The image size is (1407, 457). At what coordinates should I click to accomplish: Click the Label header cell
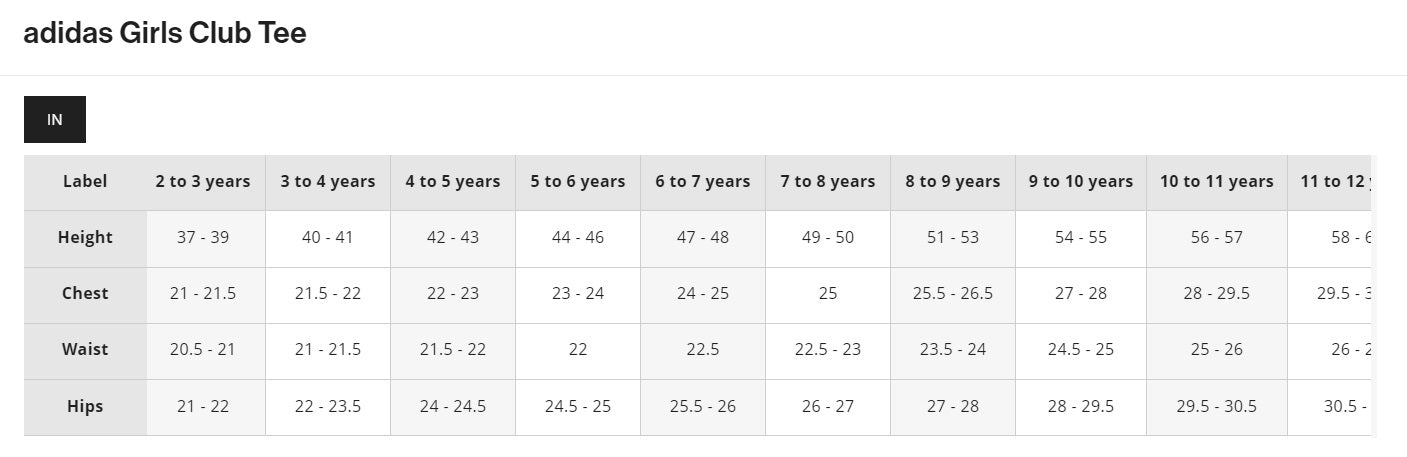pos(85,181)
